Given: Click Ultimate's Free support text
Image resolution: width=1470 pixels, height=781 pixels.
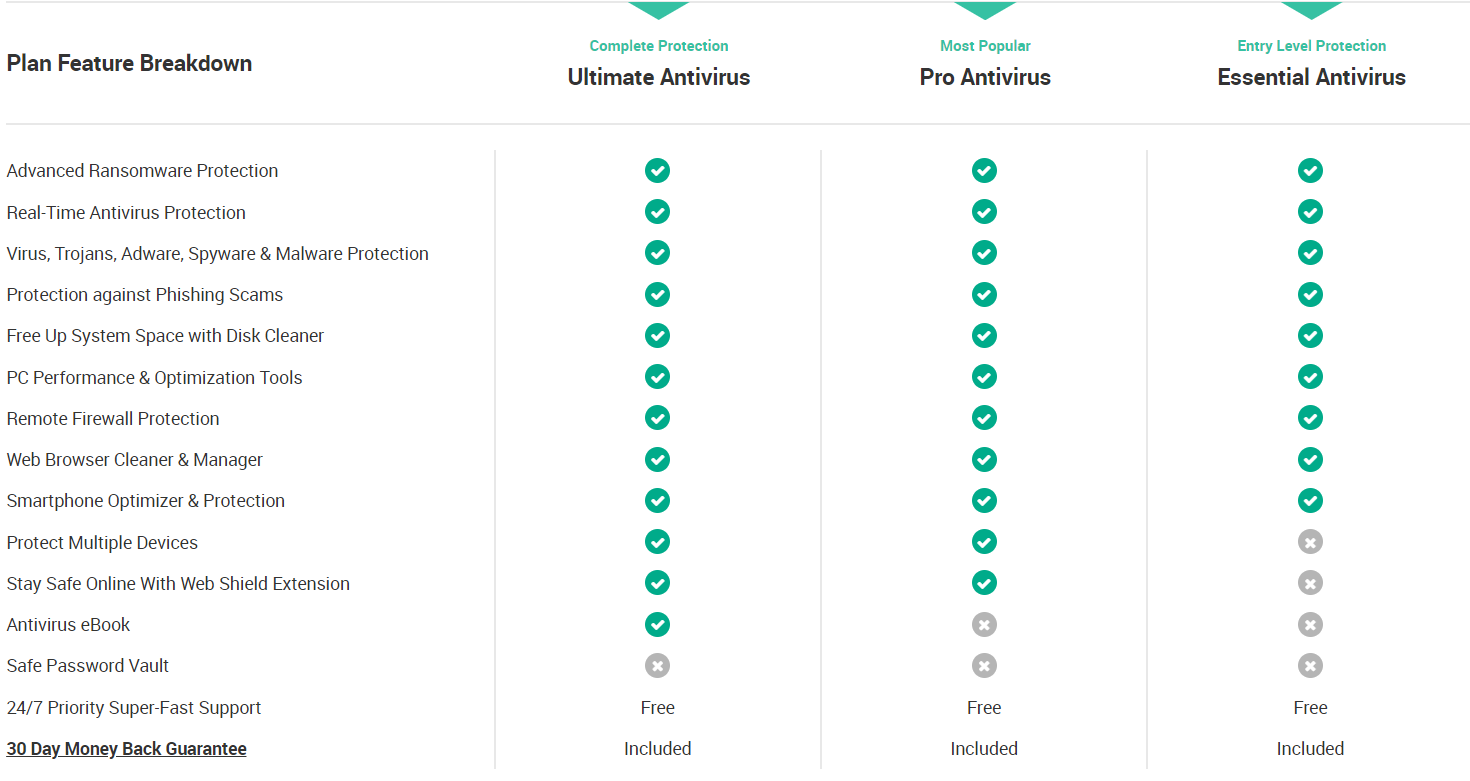Looking at the screenshot, I should tap(658, 708).
